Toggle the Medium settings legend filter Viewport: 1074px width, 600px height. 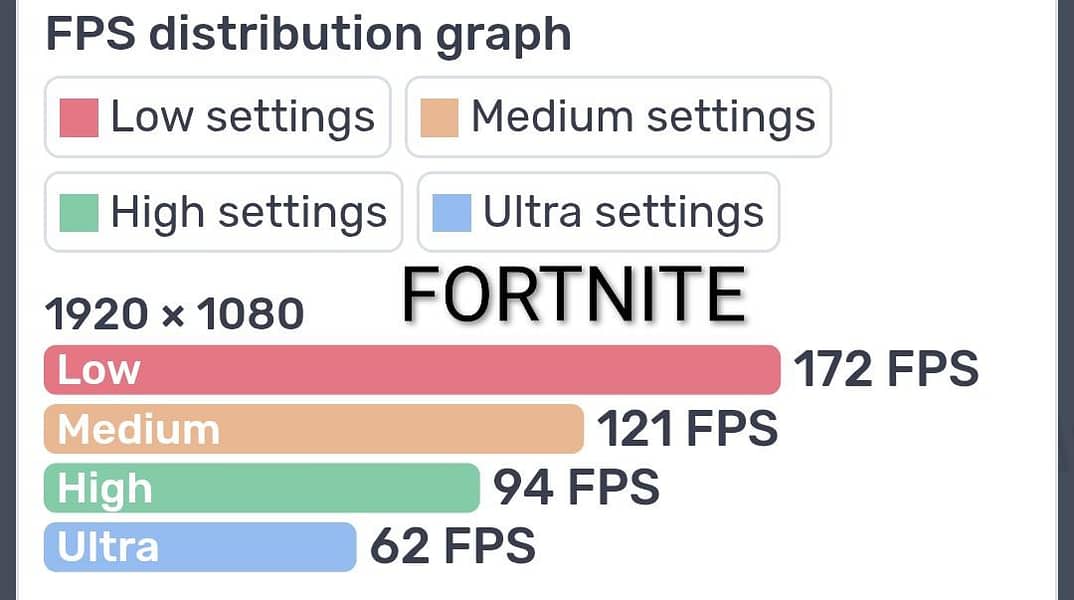(x=618, y=117)
